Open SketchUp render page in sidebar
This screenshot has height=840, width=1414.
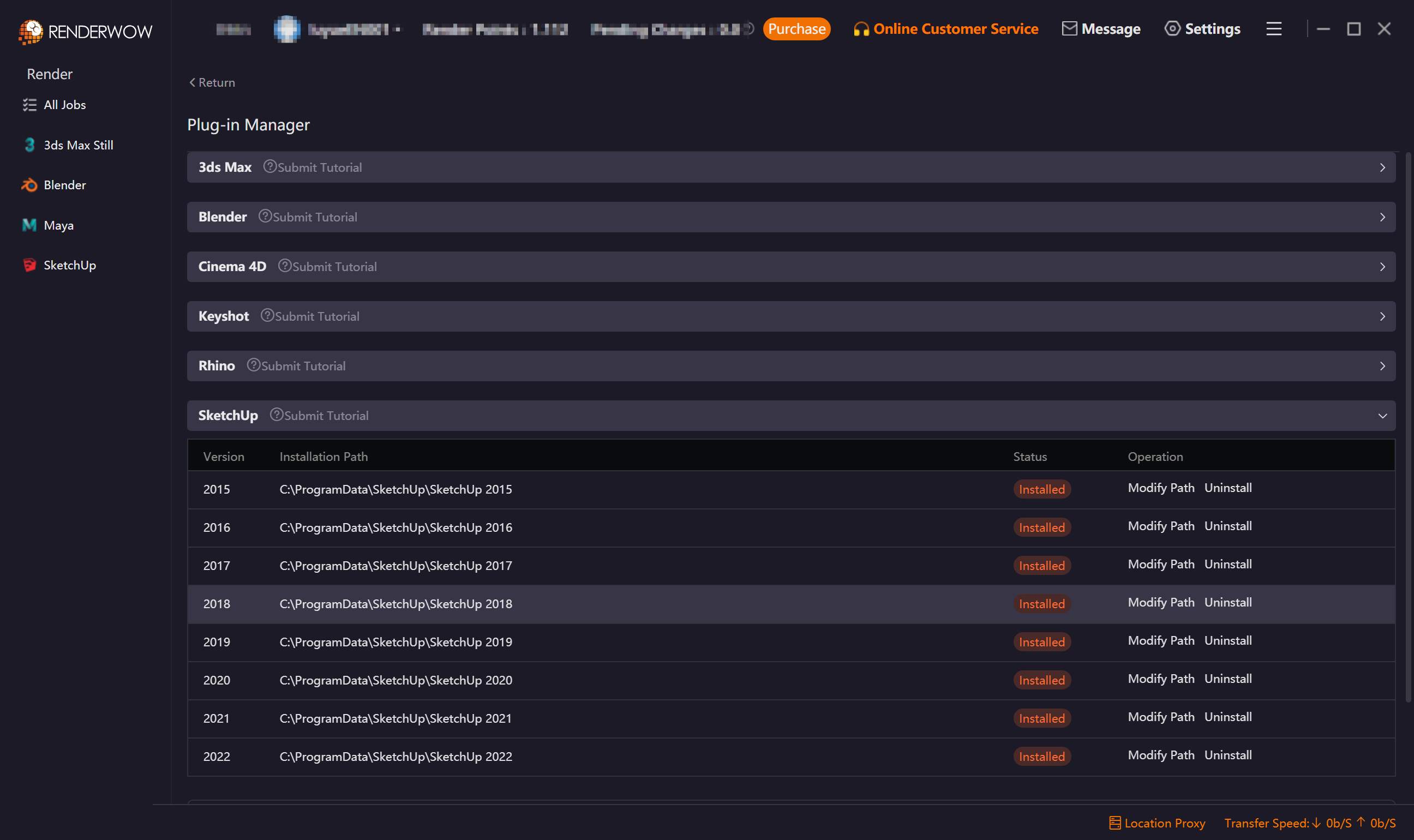[70, 265]
